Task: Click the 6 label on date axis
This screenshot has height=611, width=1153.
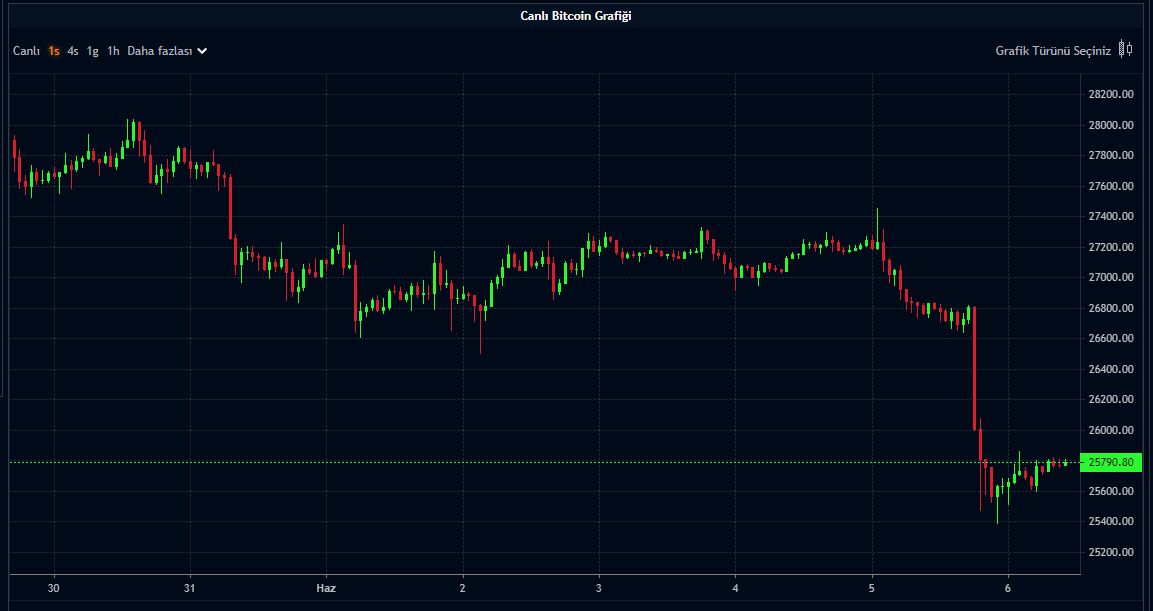Action: 1008,588
